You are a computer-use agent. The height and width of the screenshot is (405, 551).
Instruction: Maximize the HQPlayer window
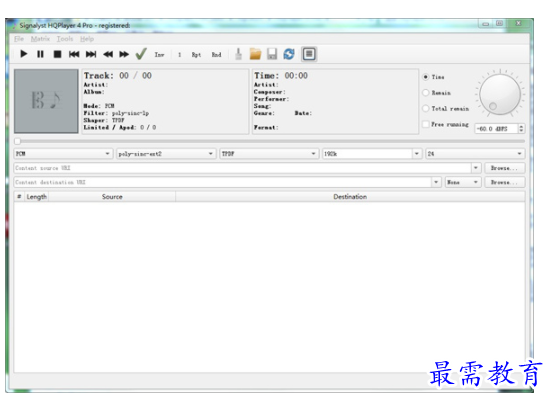pos(499,24)
